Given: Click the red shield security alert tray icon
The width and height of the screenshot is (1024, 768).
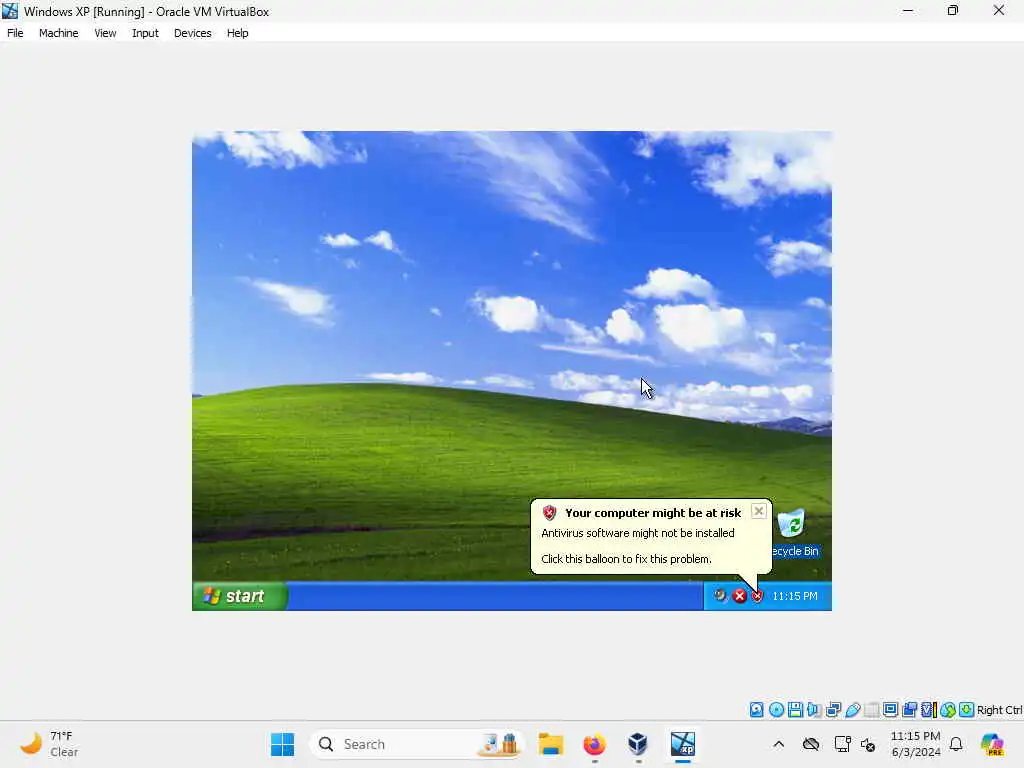Looking at the screenshot, I should (758, 596).
